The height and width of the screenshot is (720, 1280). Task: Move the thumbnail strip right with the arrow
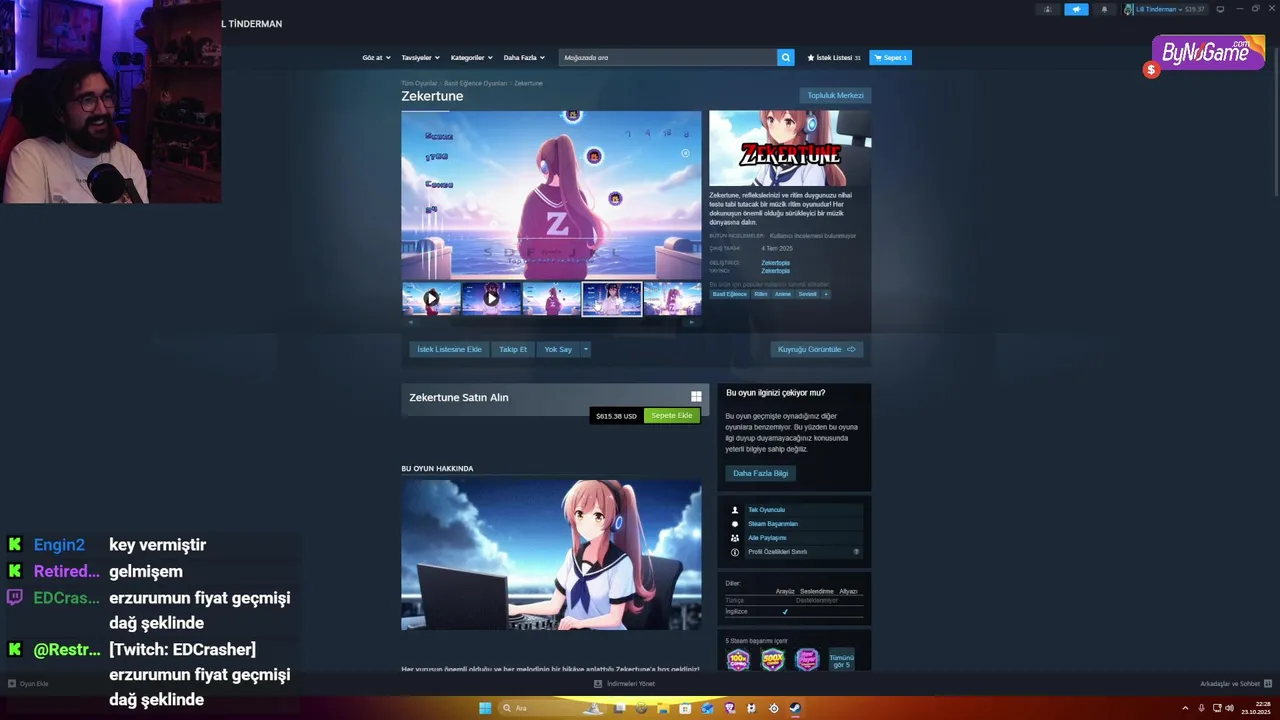click(692, 322)
